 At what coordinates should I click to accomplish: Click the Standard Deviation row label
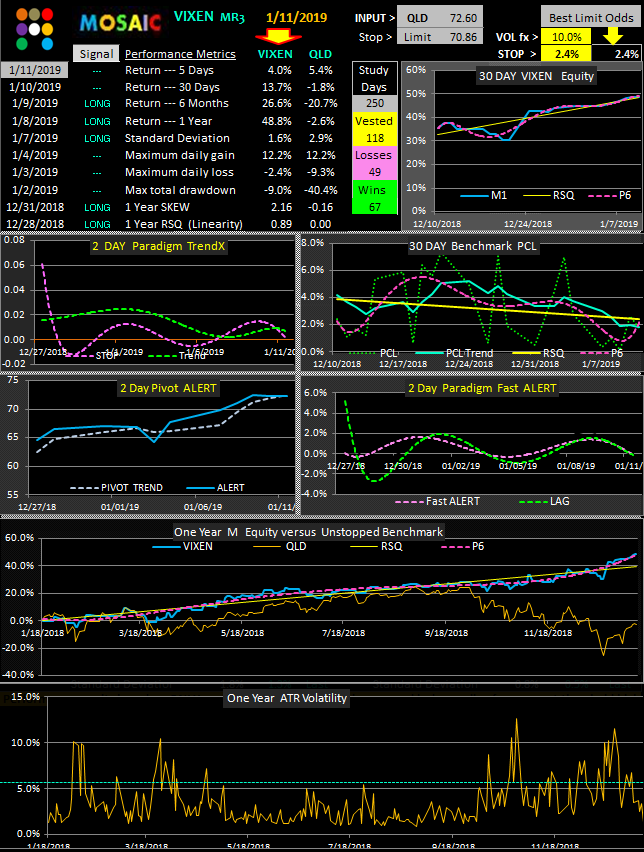click(177, 138)
